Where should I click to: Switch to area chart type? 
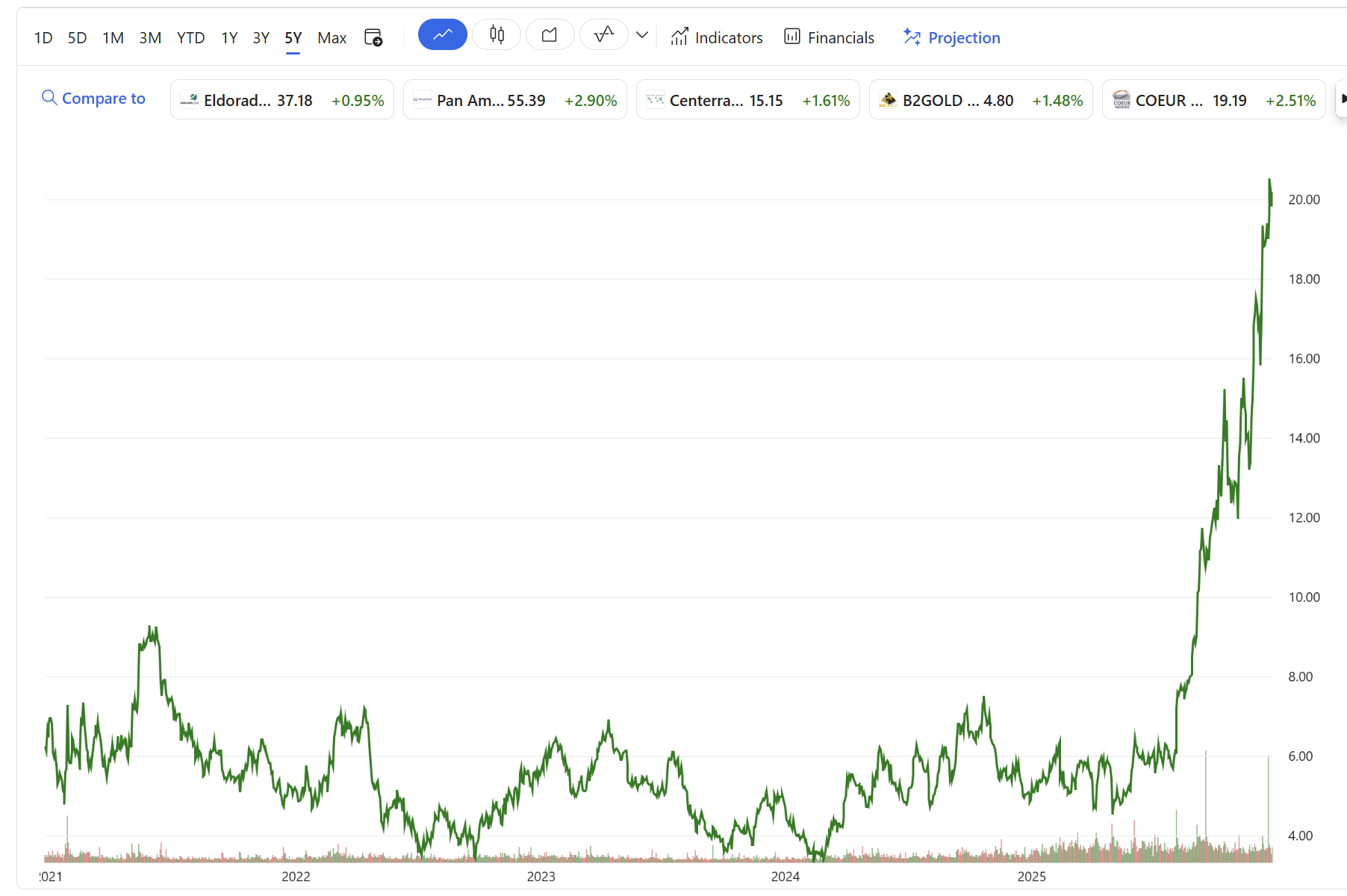click(x=550, y=35)
